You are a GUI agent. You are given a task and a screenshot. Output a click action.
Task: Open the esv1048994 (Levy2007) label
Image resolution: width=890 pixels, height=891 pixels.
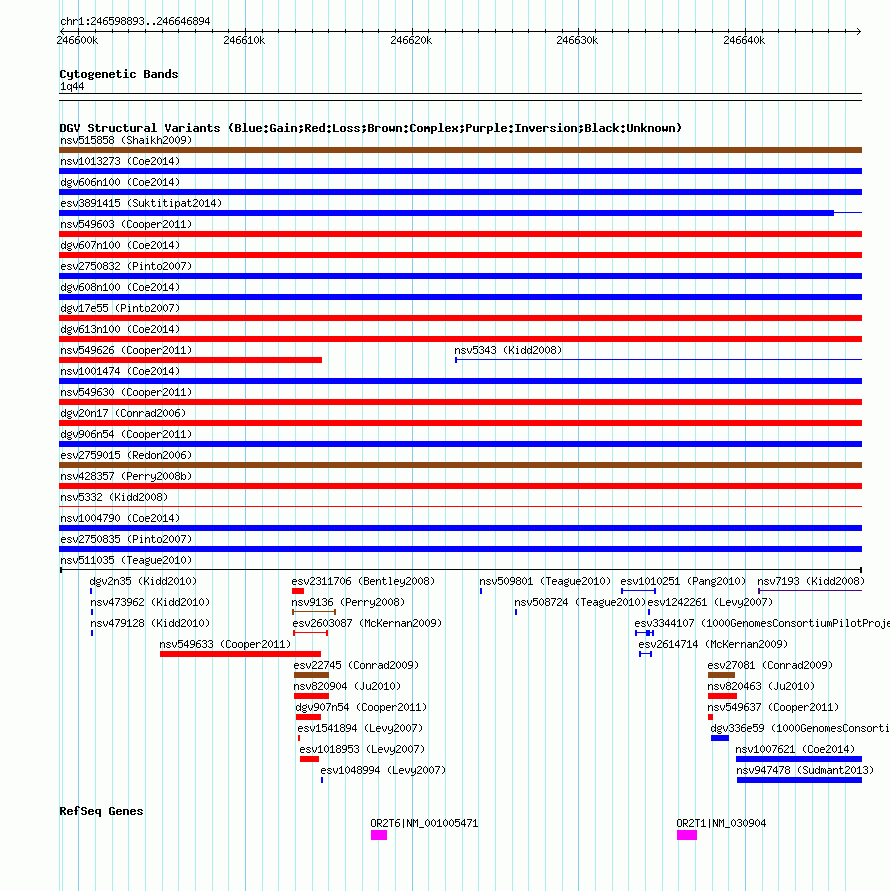383,771
